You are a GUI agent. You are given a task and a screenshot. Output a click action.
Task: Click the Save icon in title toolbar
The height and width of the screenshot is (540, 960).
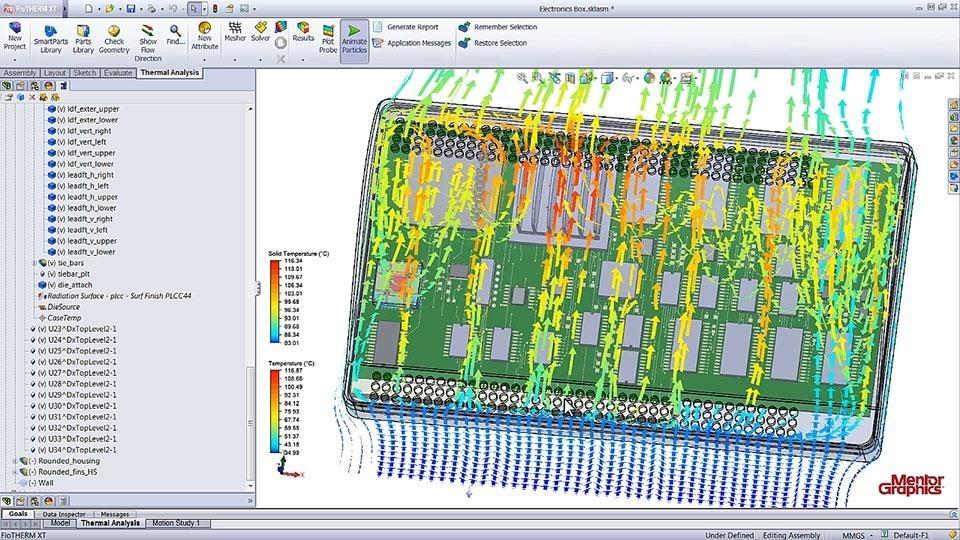(130, 9)
